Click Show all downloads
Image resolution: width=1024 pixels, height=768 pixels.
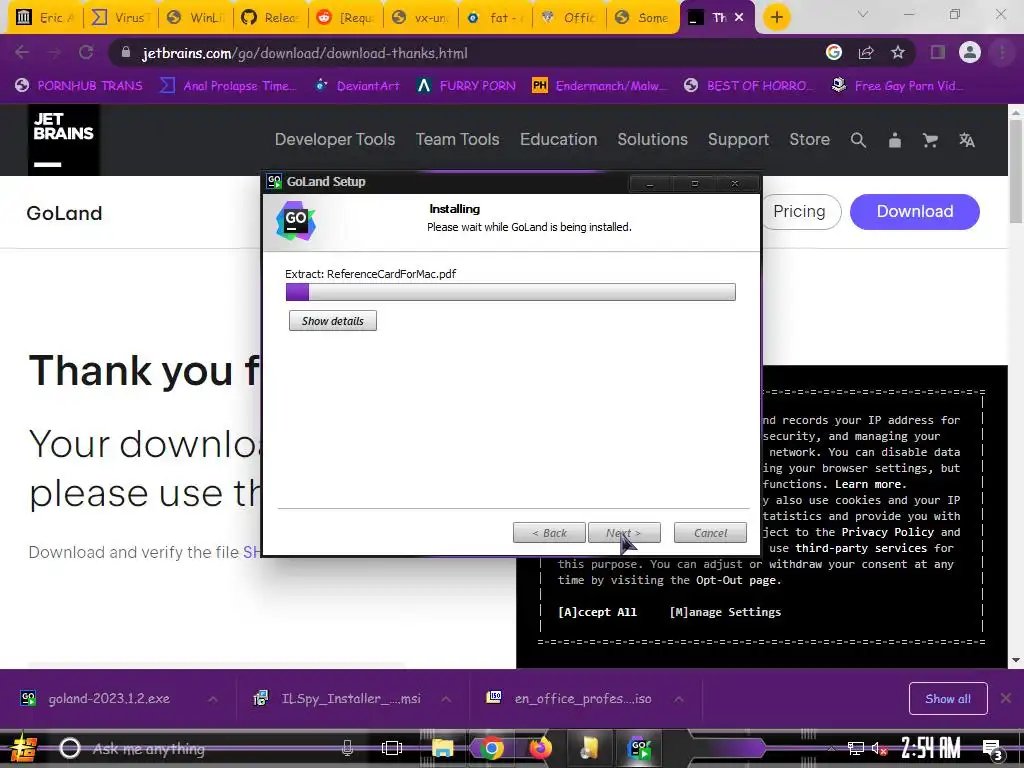pyautogui.click(x=948, y=699)
